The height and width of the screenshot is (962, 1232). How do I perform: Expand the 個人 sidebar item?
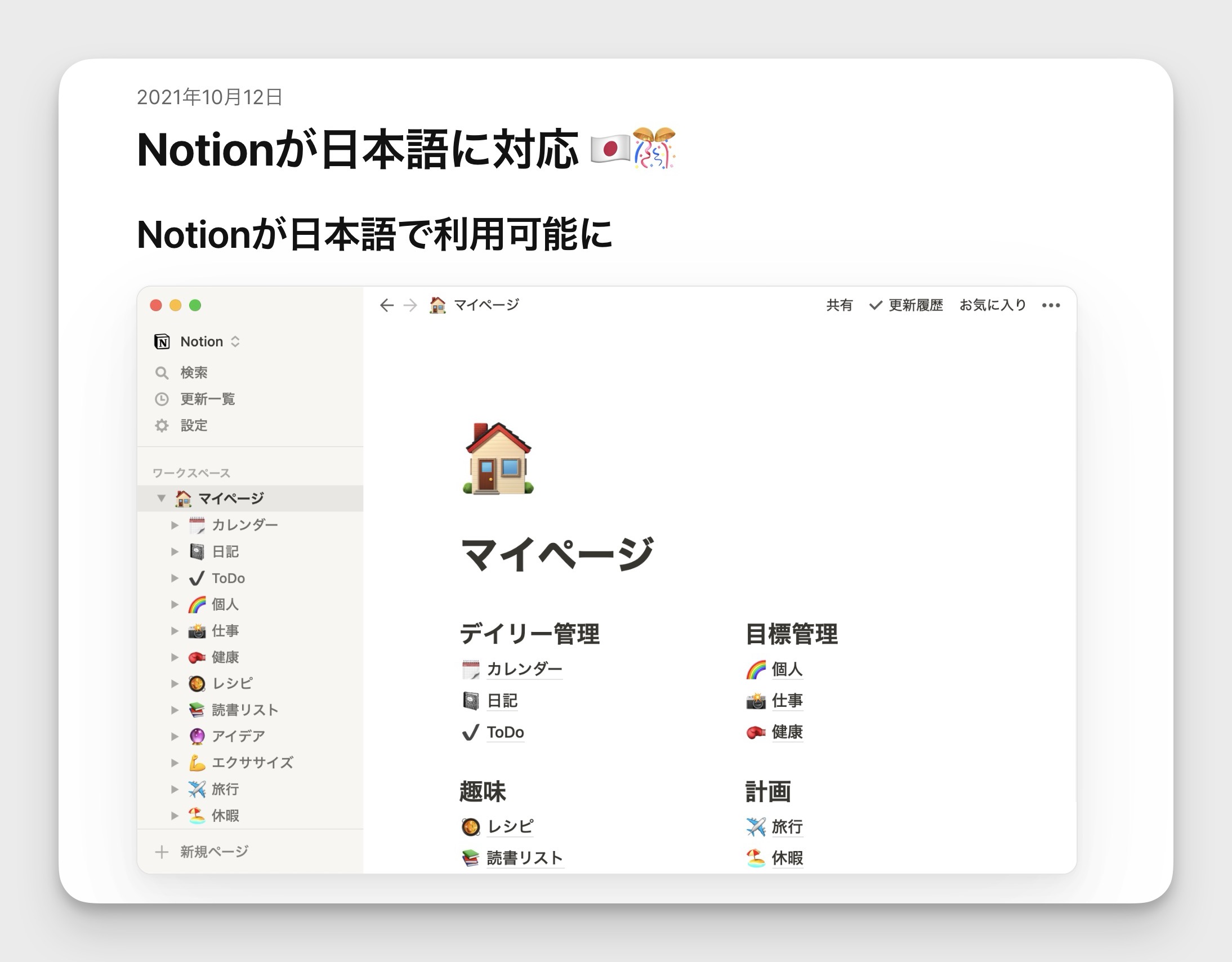click(175, 604)
